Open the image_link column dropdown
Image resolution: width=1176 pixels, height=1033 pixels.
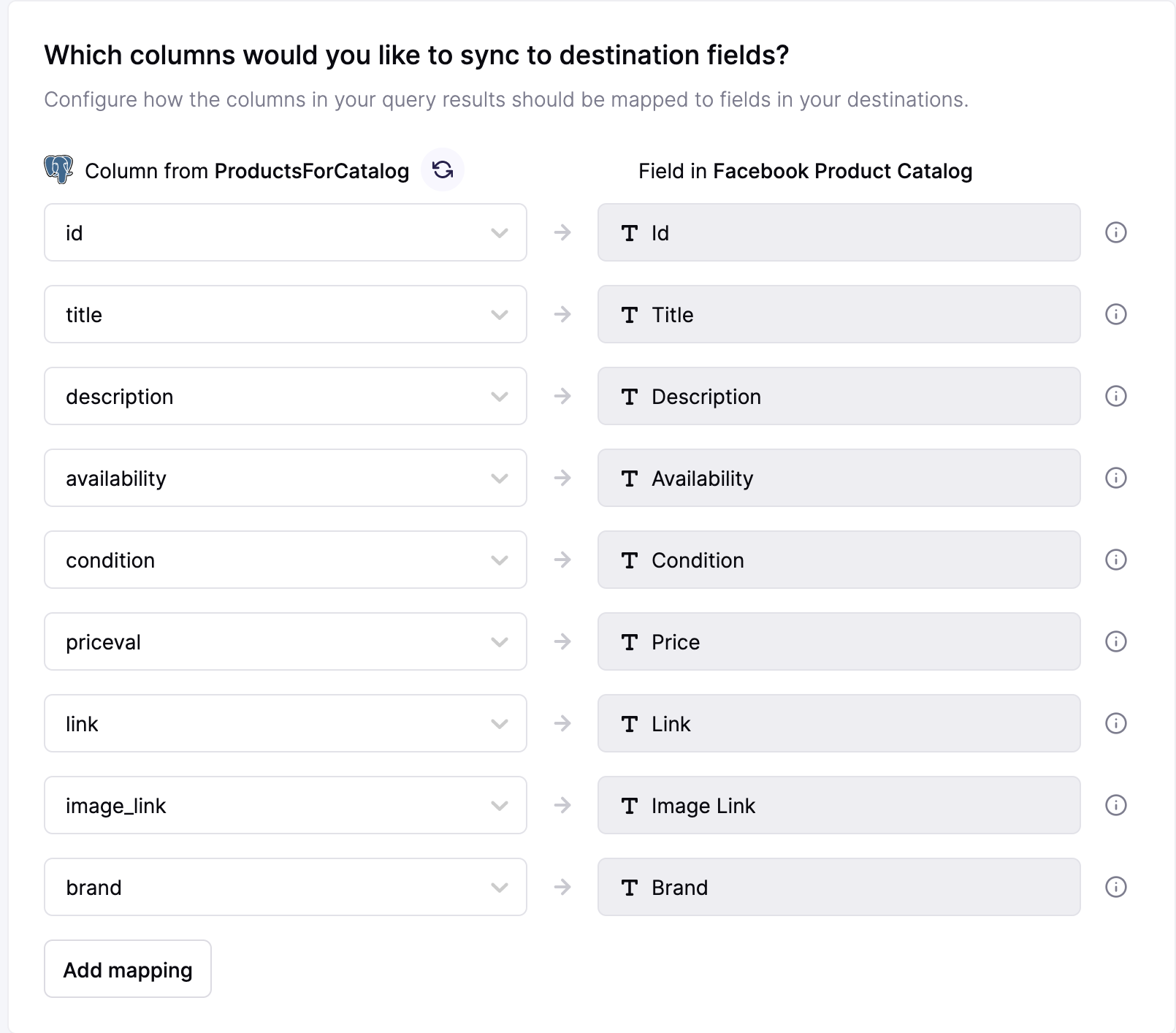coord(285,805)
